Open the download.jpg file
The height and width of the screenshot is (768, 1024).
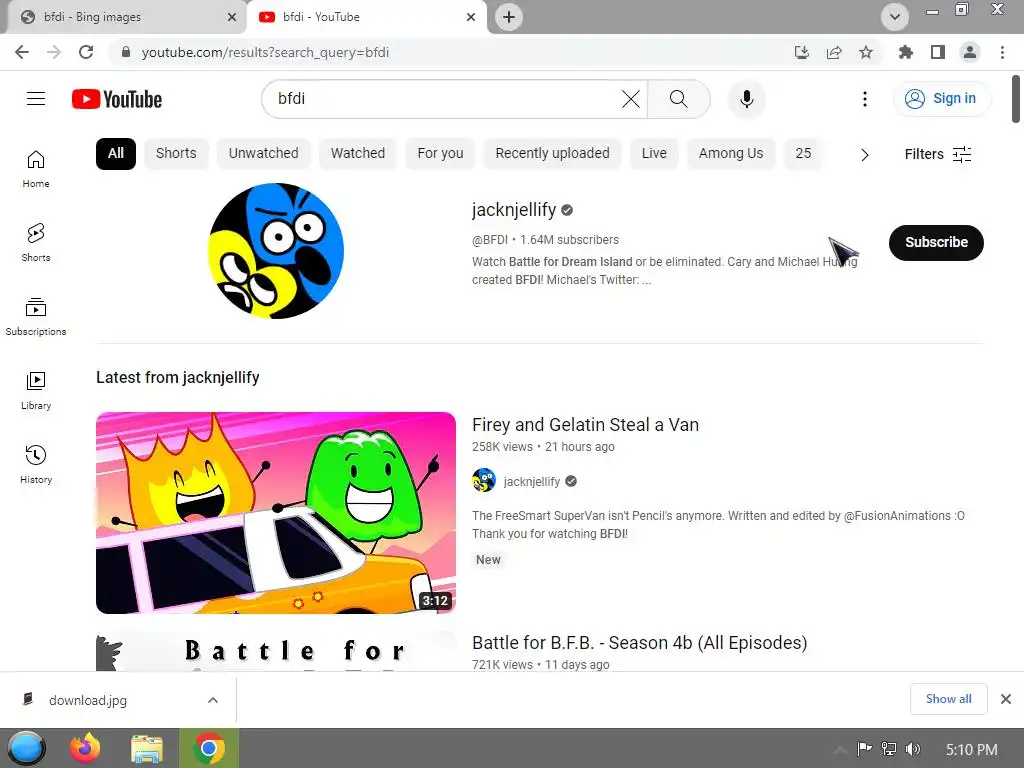click(88, 700)
